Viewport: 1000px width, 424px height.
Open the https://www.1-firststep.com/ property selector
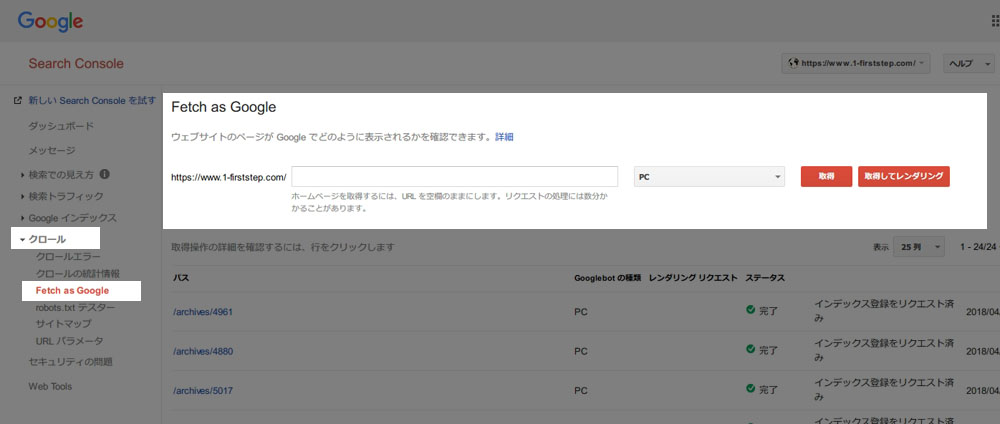pos(856,63)
